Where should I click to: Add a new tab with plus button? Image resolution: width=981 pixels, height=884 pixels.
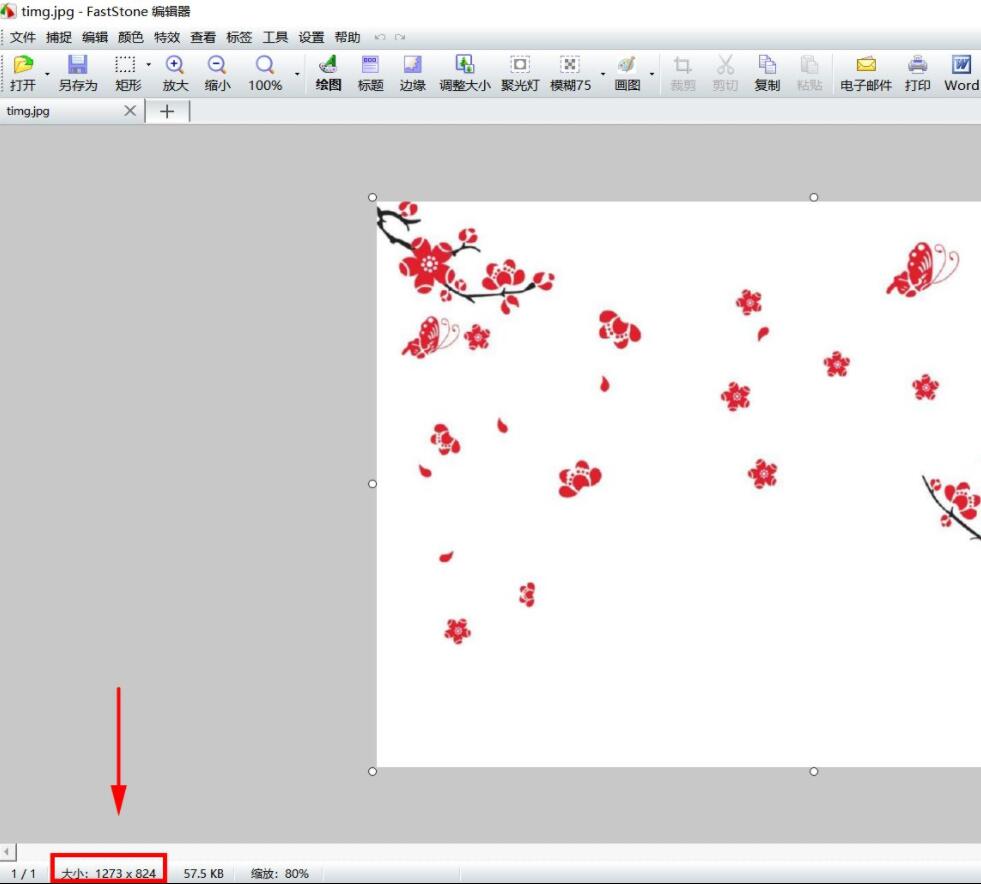167,111
